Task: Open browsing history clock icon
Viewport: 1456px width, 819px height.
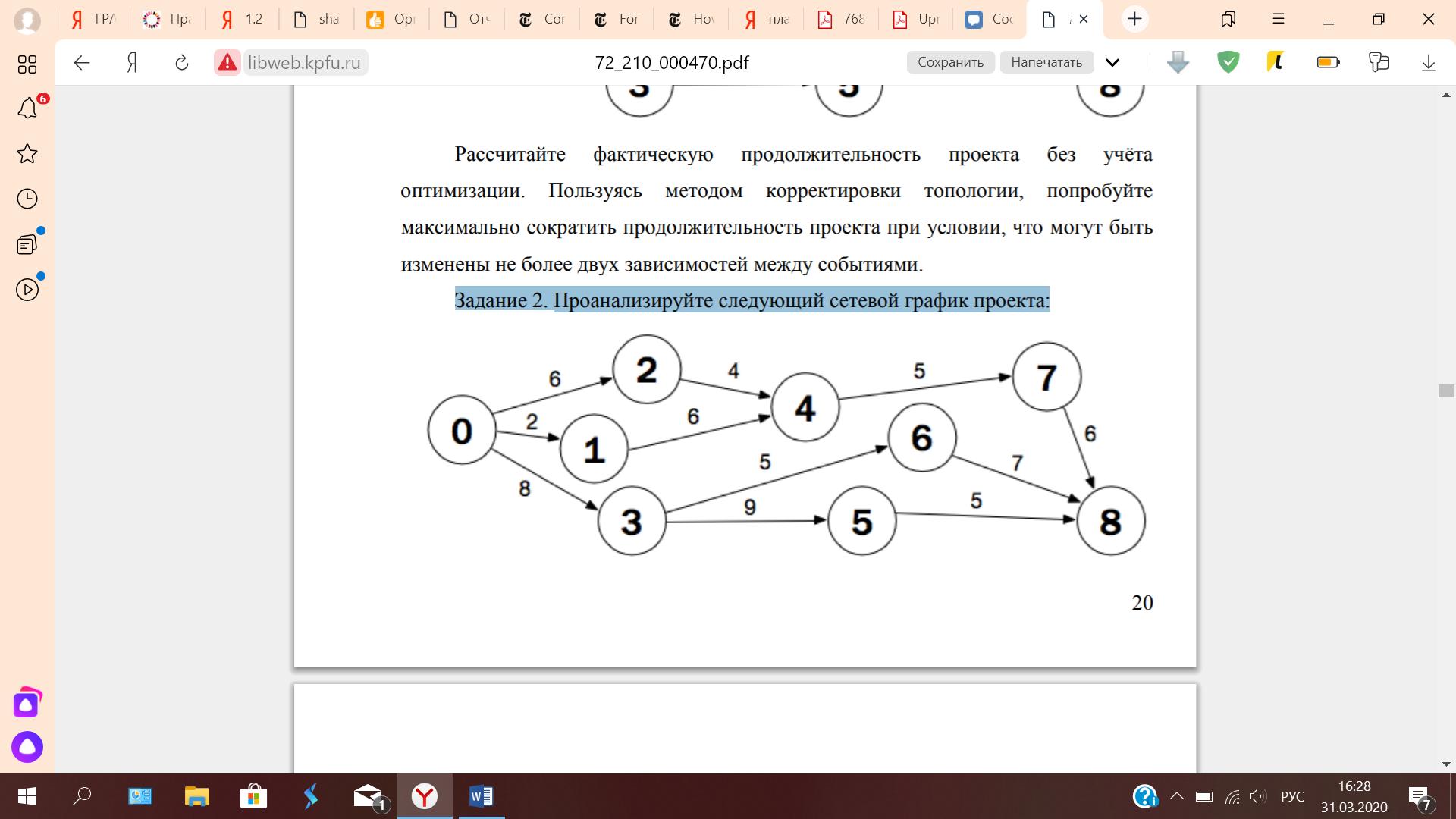Action: point(27,199)
